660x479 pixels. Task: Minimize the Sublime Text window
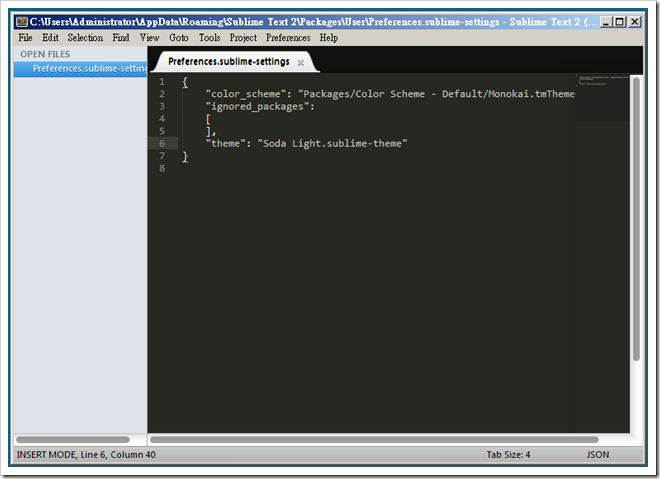[x=606, y=21]
